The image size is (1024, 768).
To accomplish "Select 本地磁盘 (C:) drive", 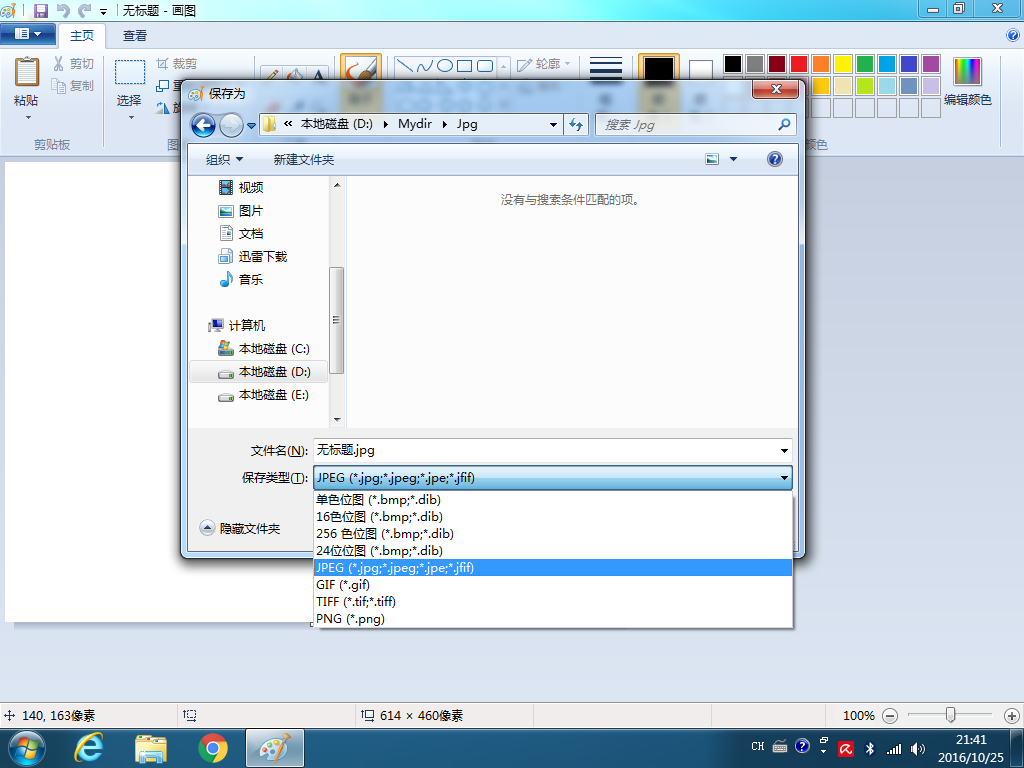I will pos(264,349).
